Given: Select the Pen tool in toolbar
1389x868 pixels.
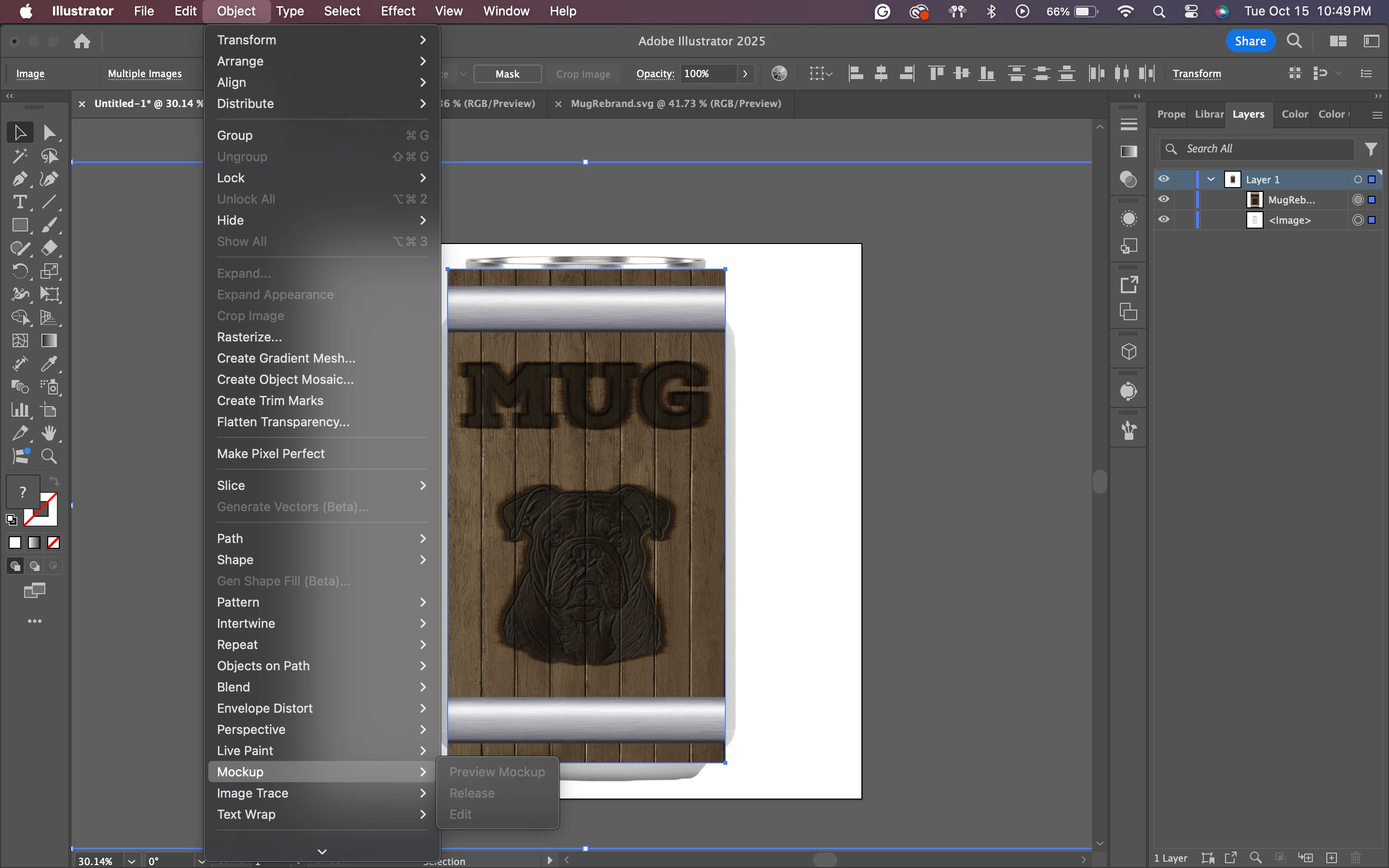Looking at the screenshot, I should (19, 179).
